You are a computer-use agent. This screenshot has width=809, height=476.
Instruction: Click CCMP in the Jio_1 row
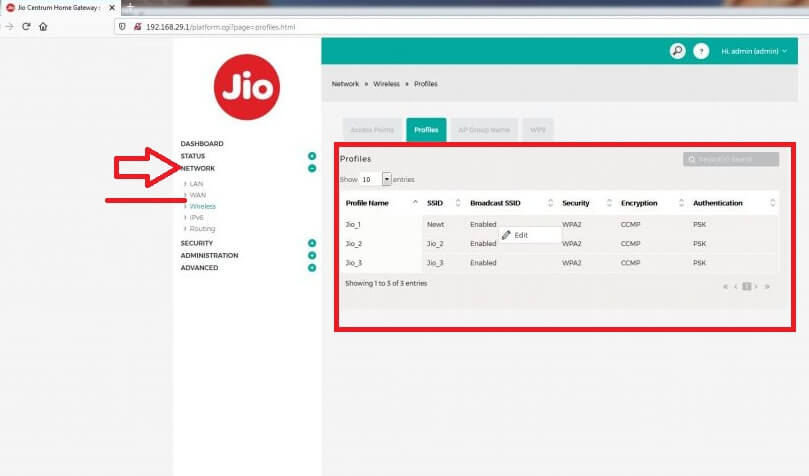click(x=630, y=224)
